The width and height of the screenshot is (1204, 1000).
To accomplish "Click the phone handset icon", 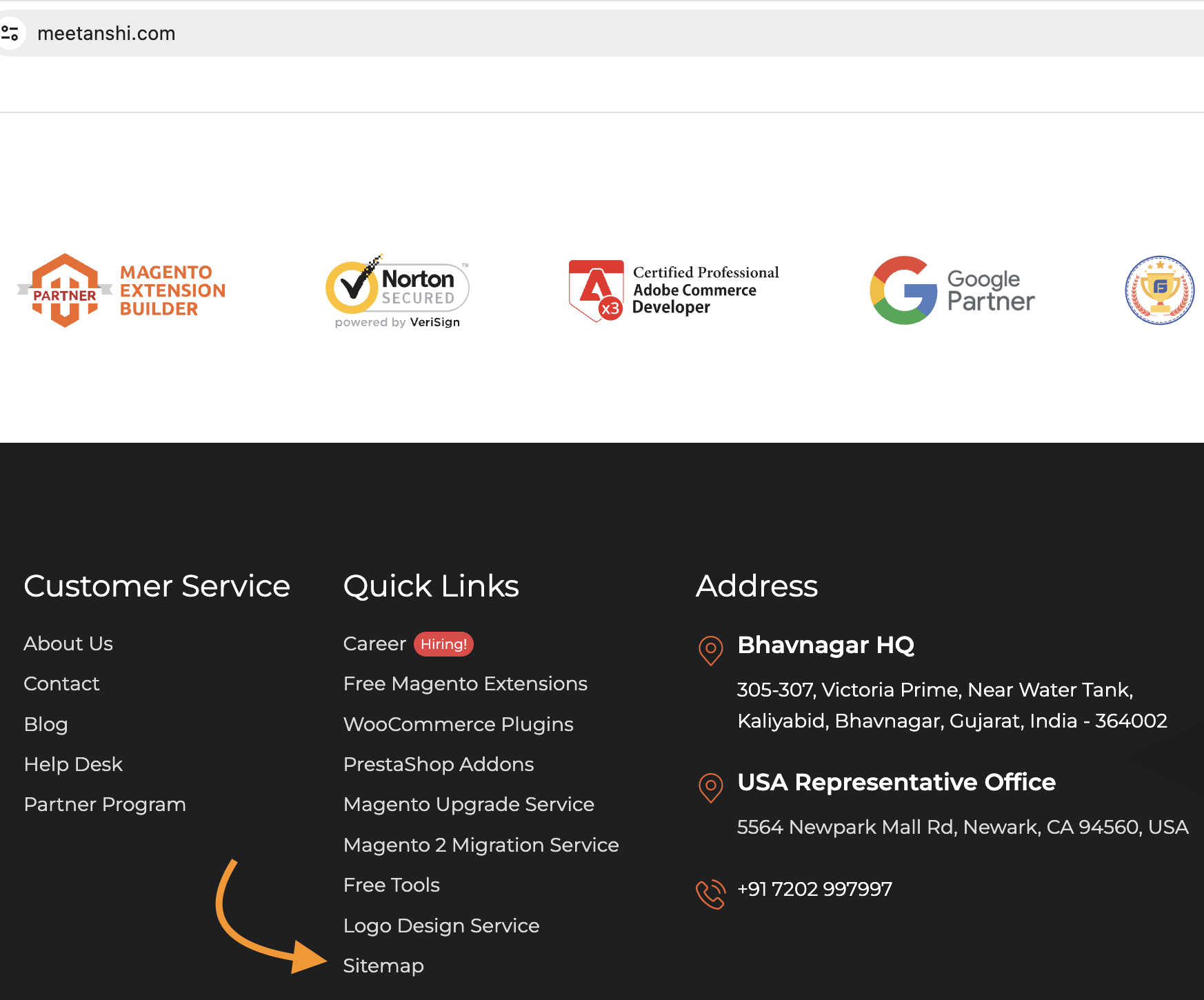I will (x=711, y=894).
